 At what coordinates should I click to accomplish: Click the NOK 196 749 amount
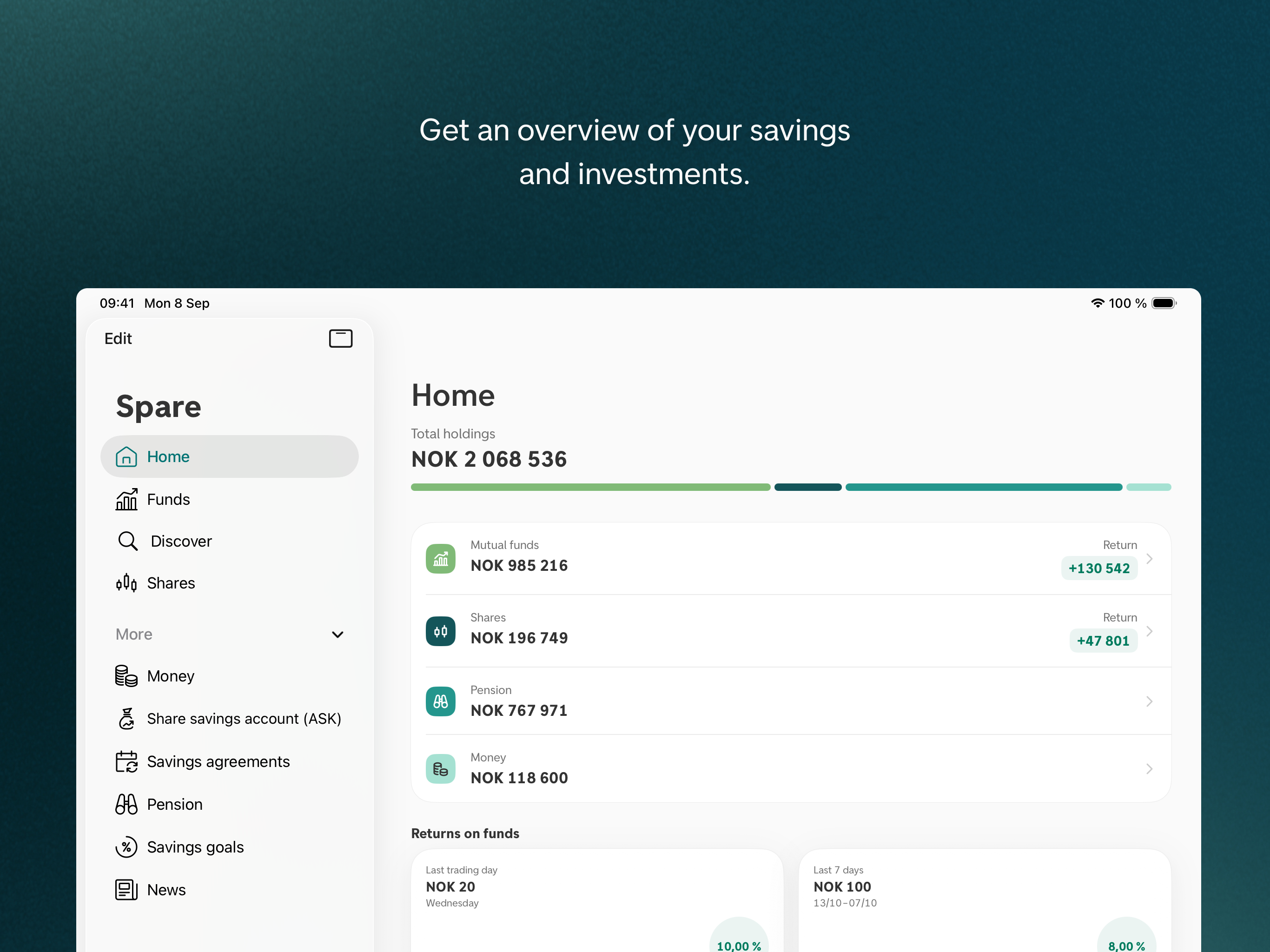click(519, 638)
